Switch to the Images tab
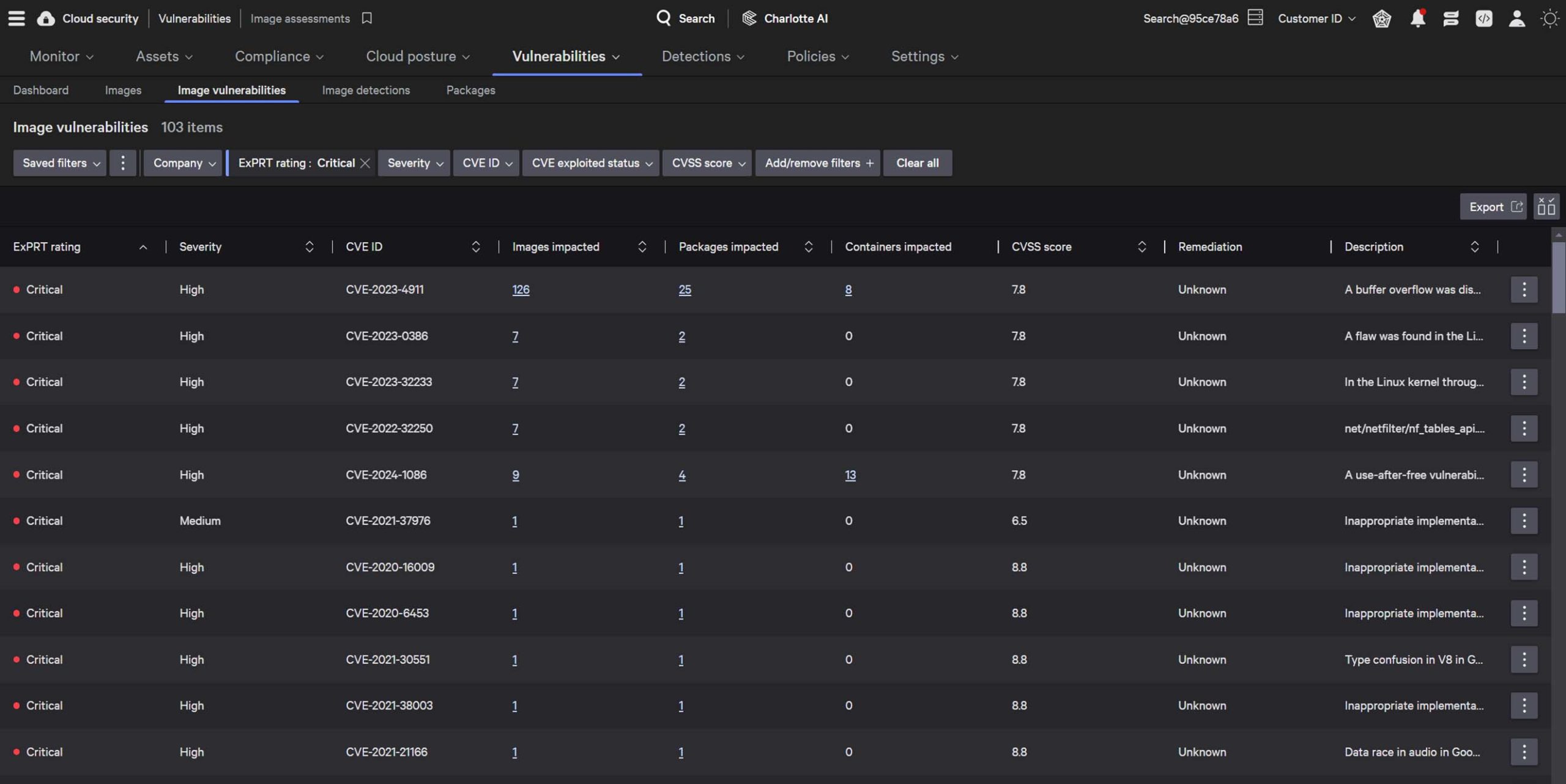Image resolution: width=1566 pixels, height=784 pixels. [x=123, y=90]
